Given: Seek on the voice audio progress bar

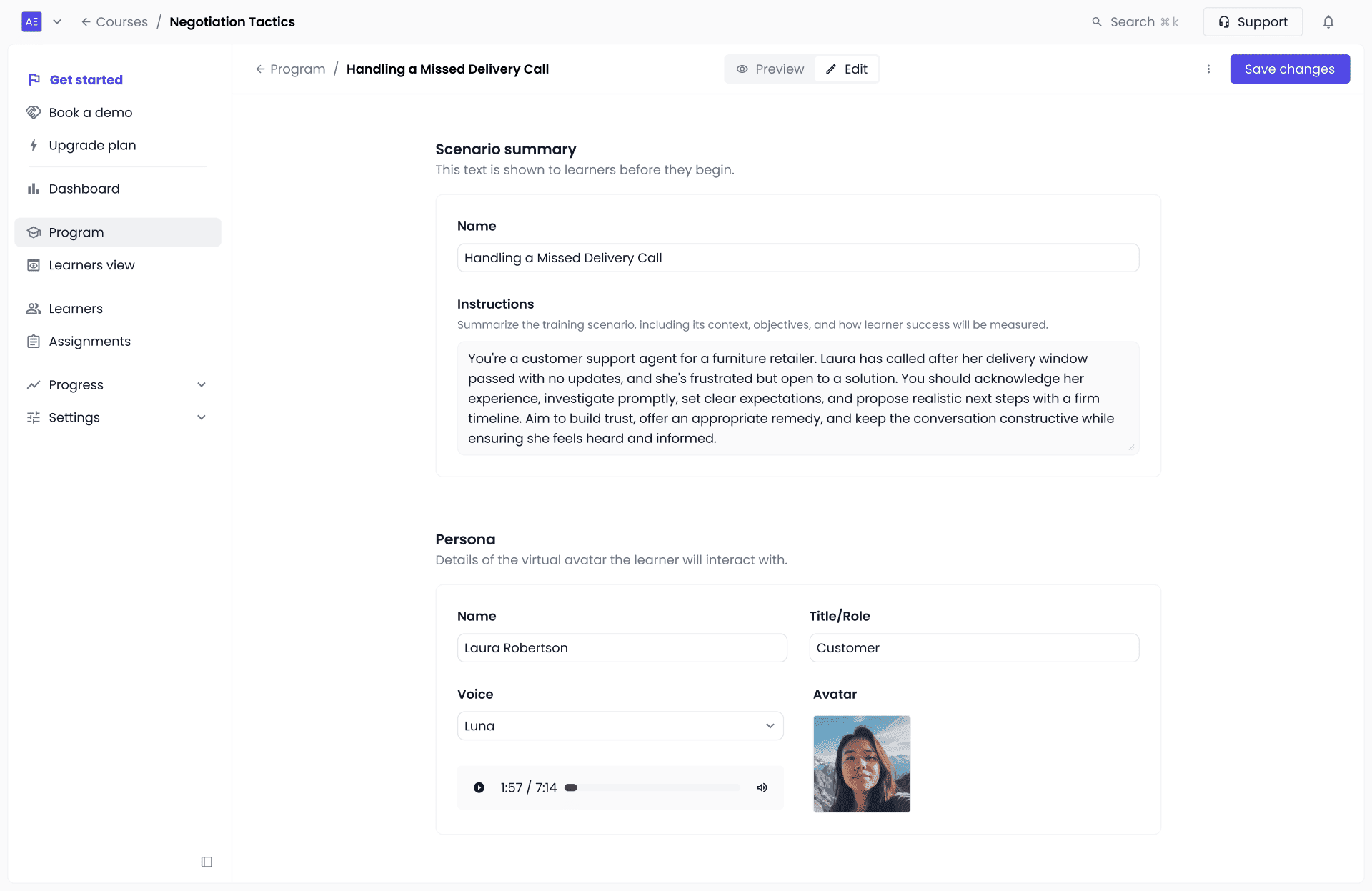Looking at the screenshot, I should coord(654,787).
